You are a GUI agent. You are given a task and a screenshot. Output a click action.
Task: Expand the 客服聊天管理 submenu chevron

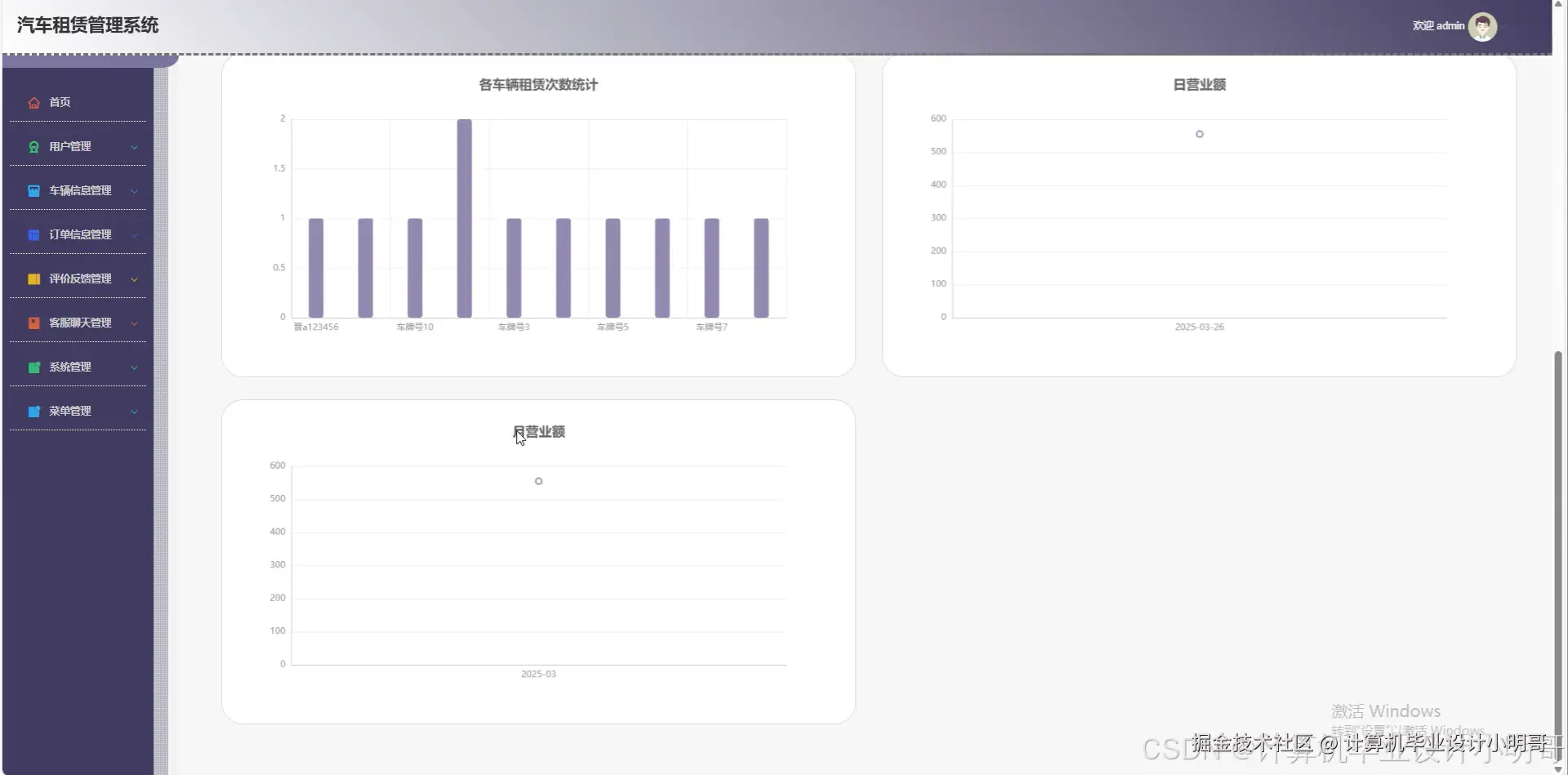pyautogui.click(x=134, y=323)
